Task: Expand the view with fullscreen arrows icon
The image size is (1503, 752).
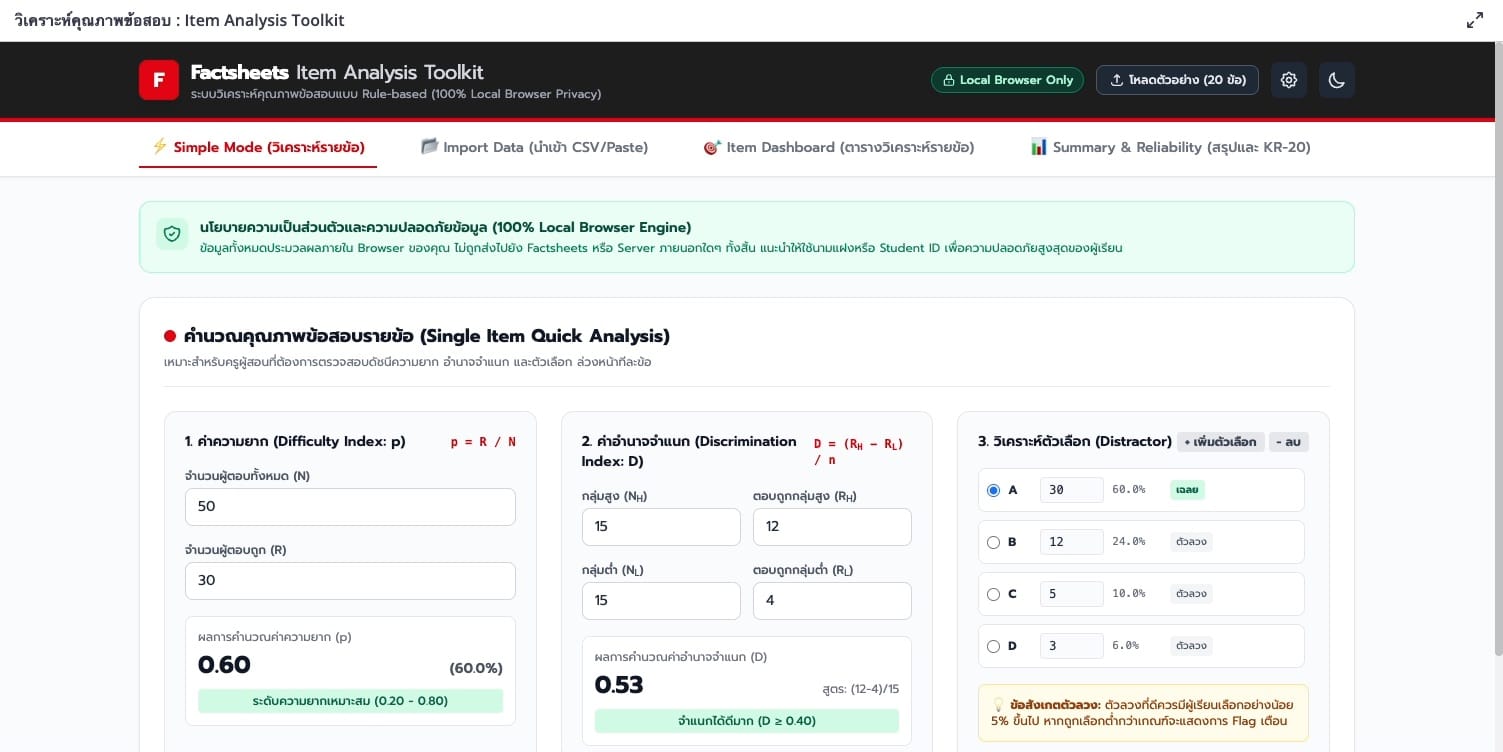Action: pos(1475,20)
